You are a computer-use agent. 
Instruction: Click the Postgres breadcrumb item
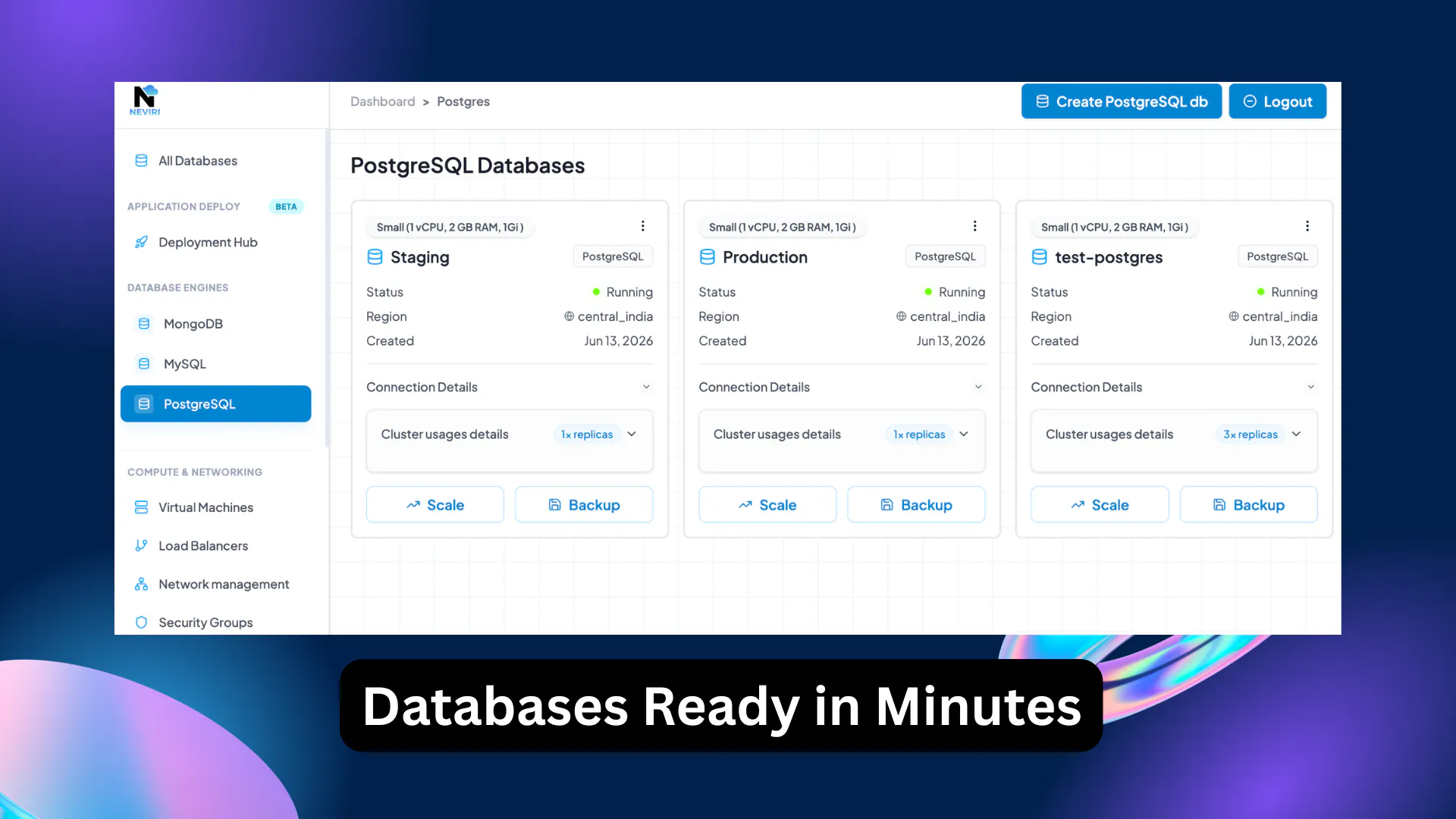(x=463, y=102)
